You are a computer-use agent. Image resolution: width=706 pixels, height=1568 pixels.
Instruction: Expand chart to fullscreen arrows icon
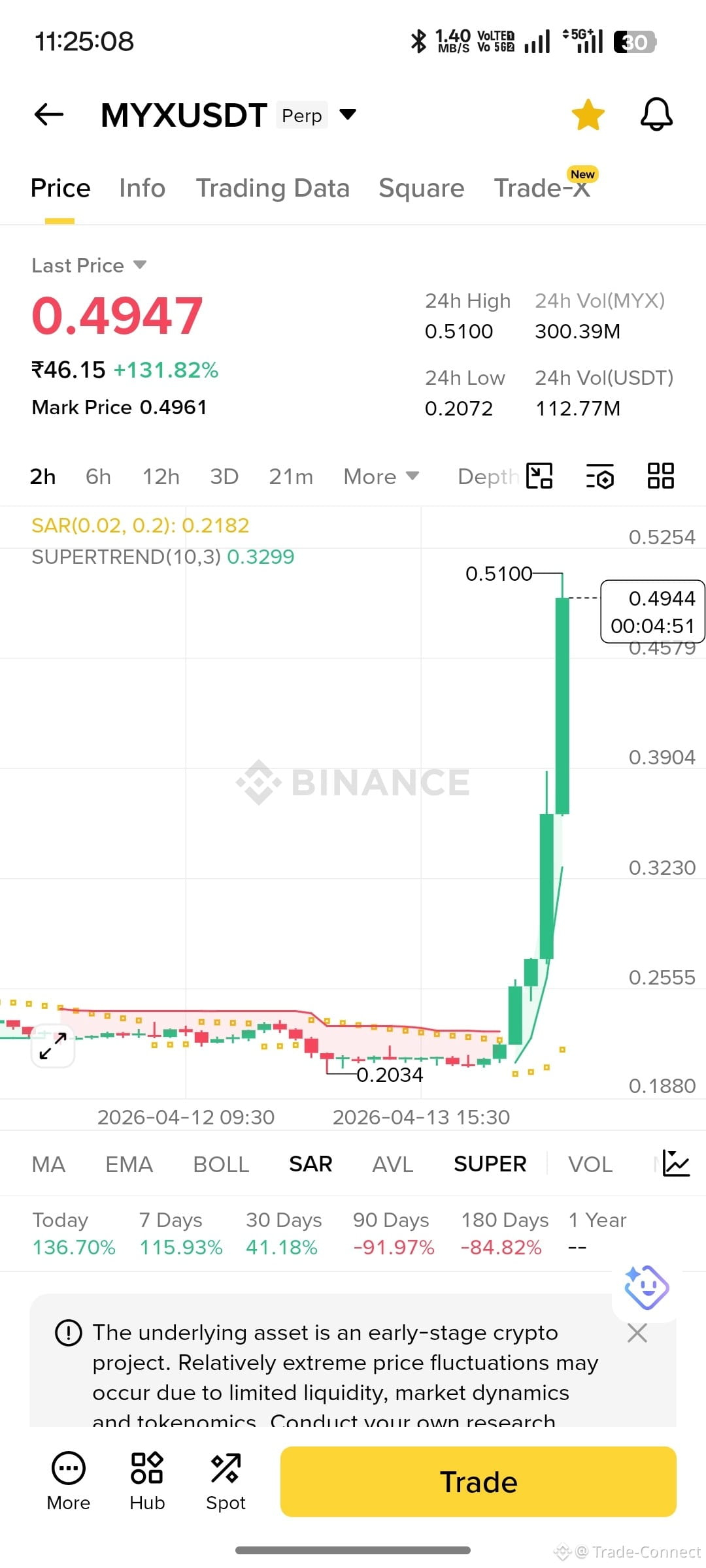click(53, 1046)
